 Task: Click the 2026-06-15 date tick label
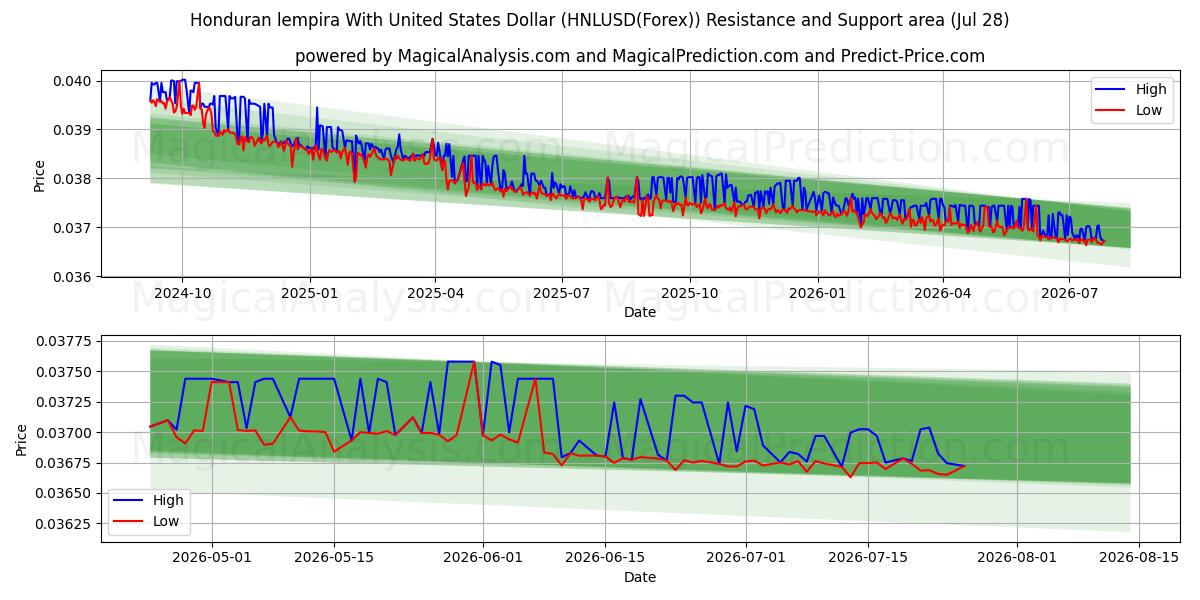(605, 558)
